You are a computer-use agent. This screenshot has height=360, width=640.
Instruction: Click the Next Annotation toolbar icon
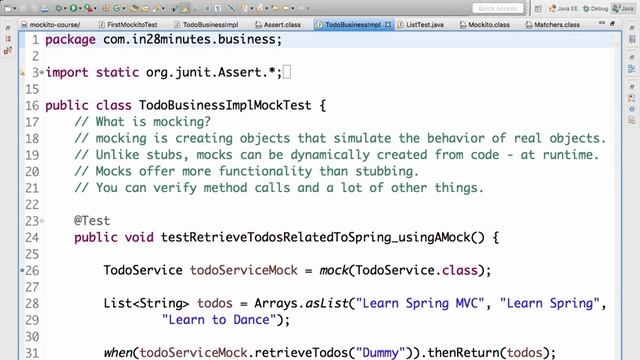coord(244,8)
